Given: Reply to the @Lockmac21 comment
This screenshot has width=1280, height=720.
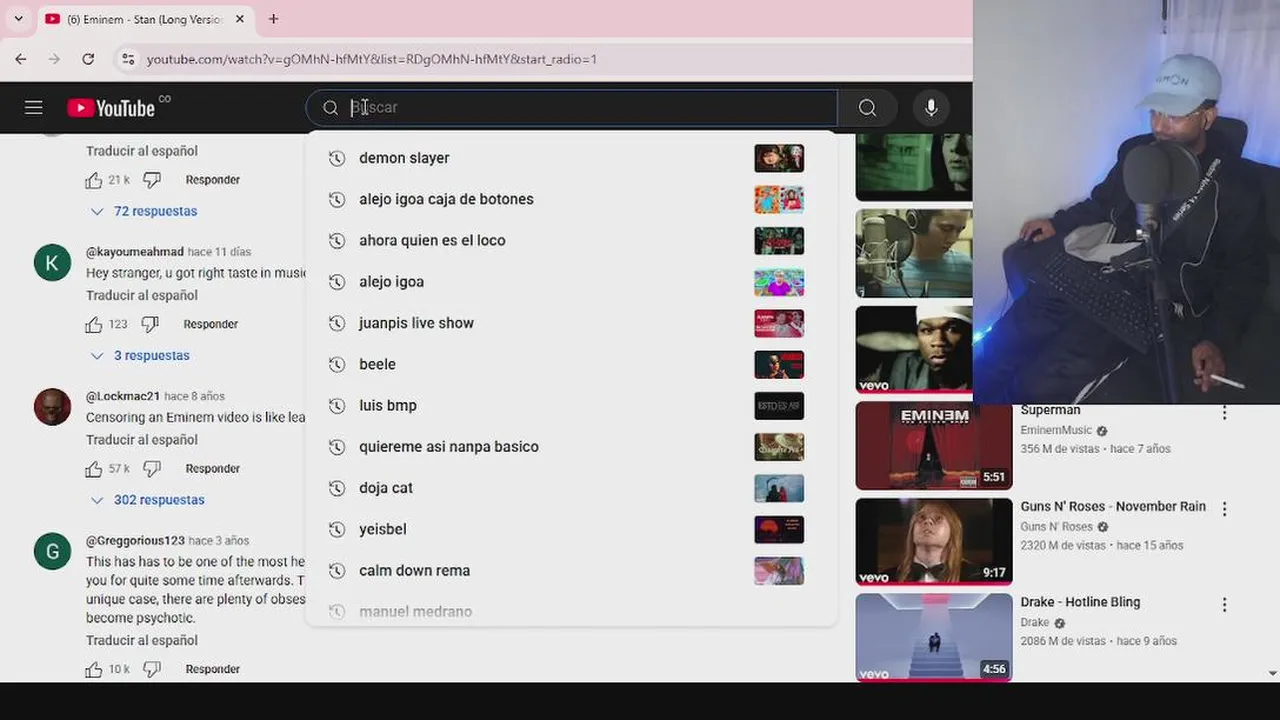Looking at the screenshot, I should pos(213,468).
